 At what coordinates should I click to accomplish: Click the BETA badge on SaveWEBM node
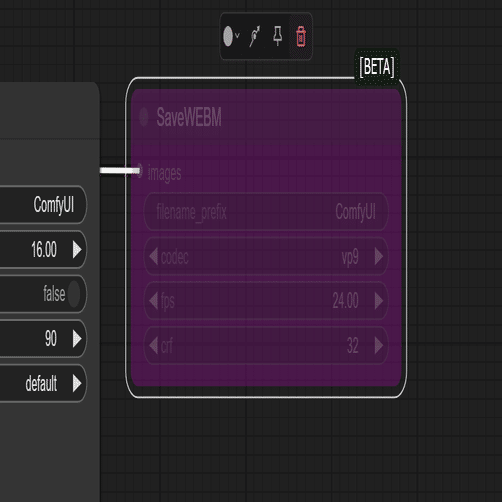377,67
